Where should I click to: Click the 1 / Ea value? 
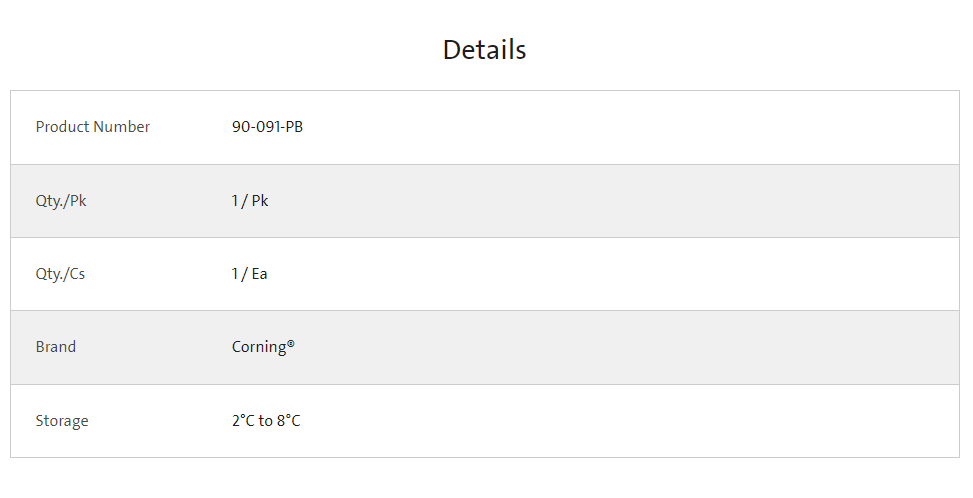tap(249, 273)
